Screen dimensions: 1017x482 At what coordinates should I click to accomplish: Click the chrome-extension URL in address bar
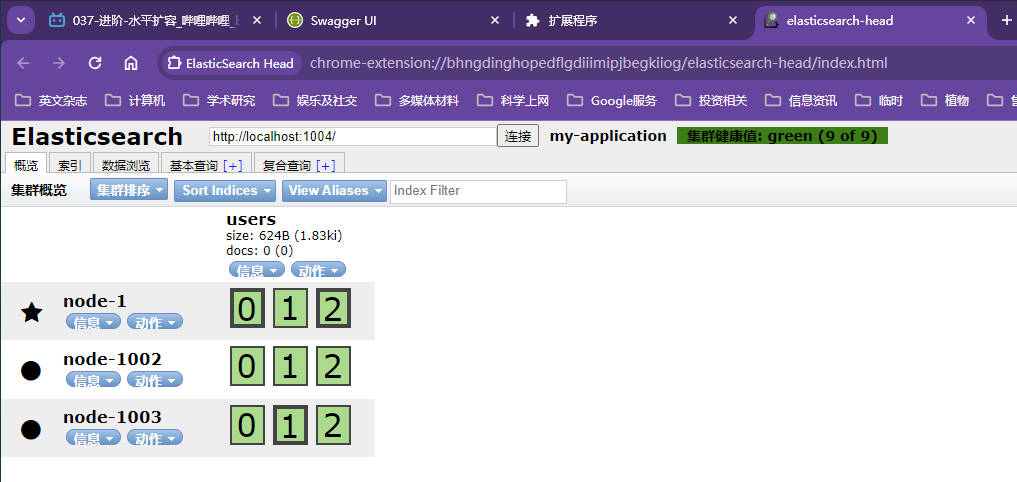(x=599, y=63)
